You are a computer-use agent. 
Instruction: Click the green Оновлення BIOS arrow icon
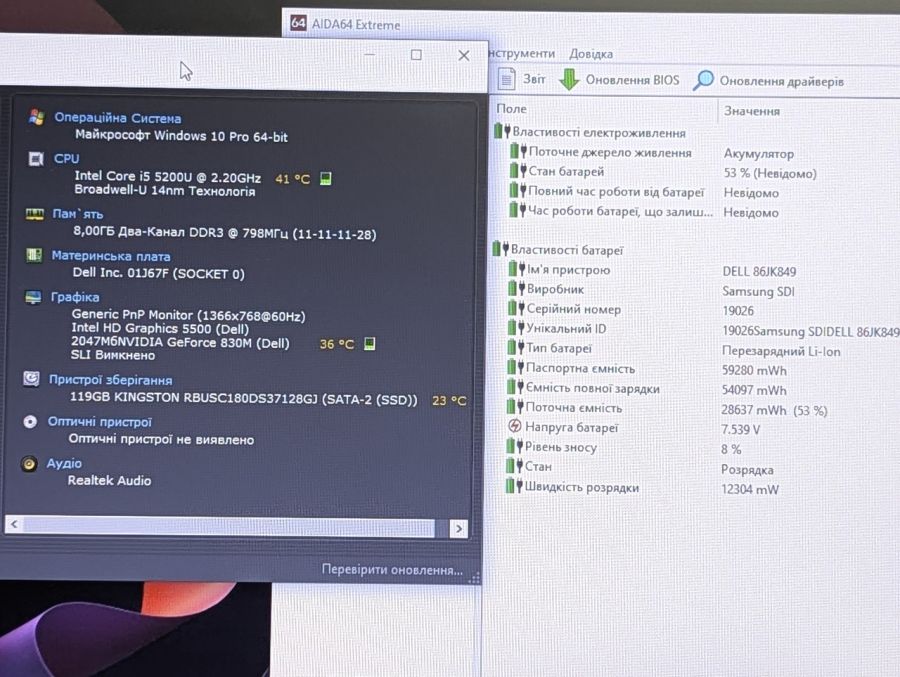tap(569, 79)
